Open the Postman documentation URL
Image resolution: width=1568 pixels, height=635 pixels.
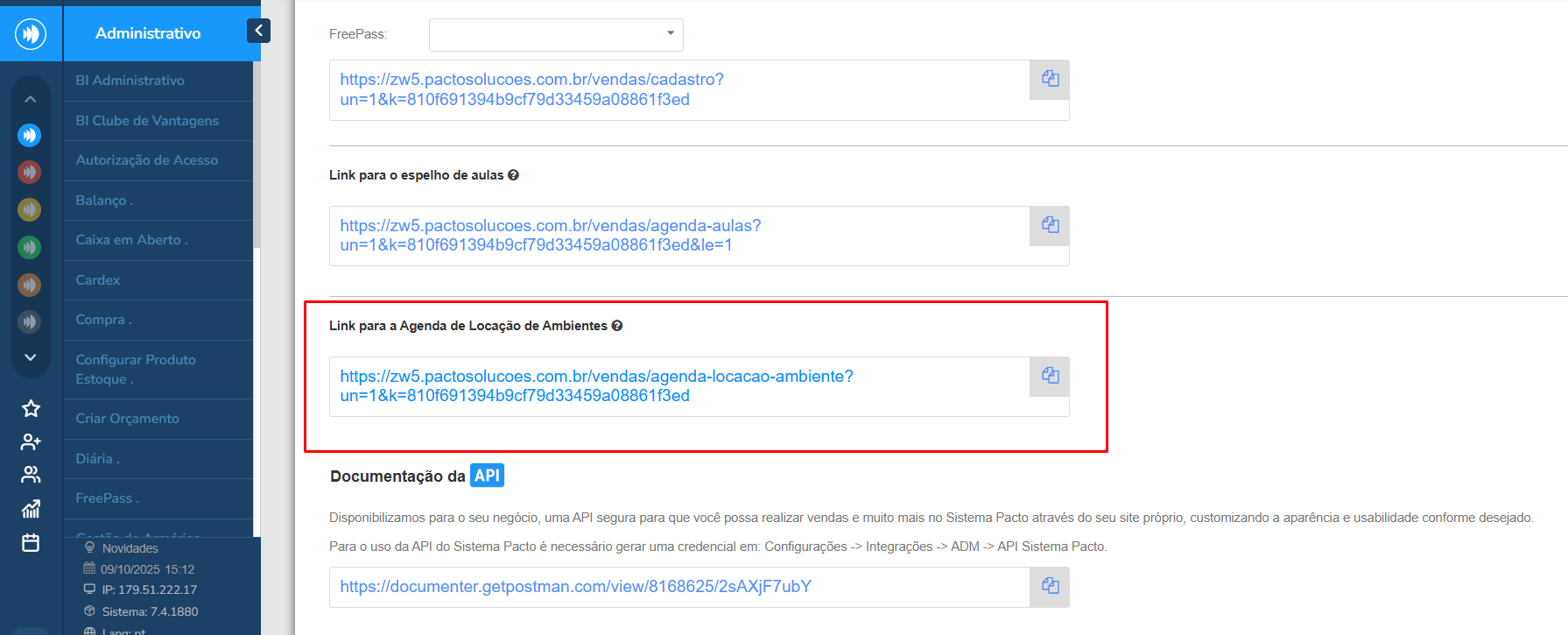[x=575, y=587]
